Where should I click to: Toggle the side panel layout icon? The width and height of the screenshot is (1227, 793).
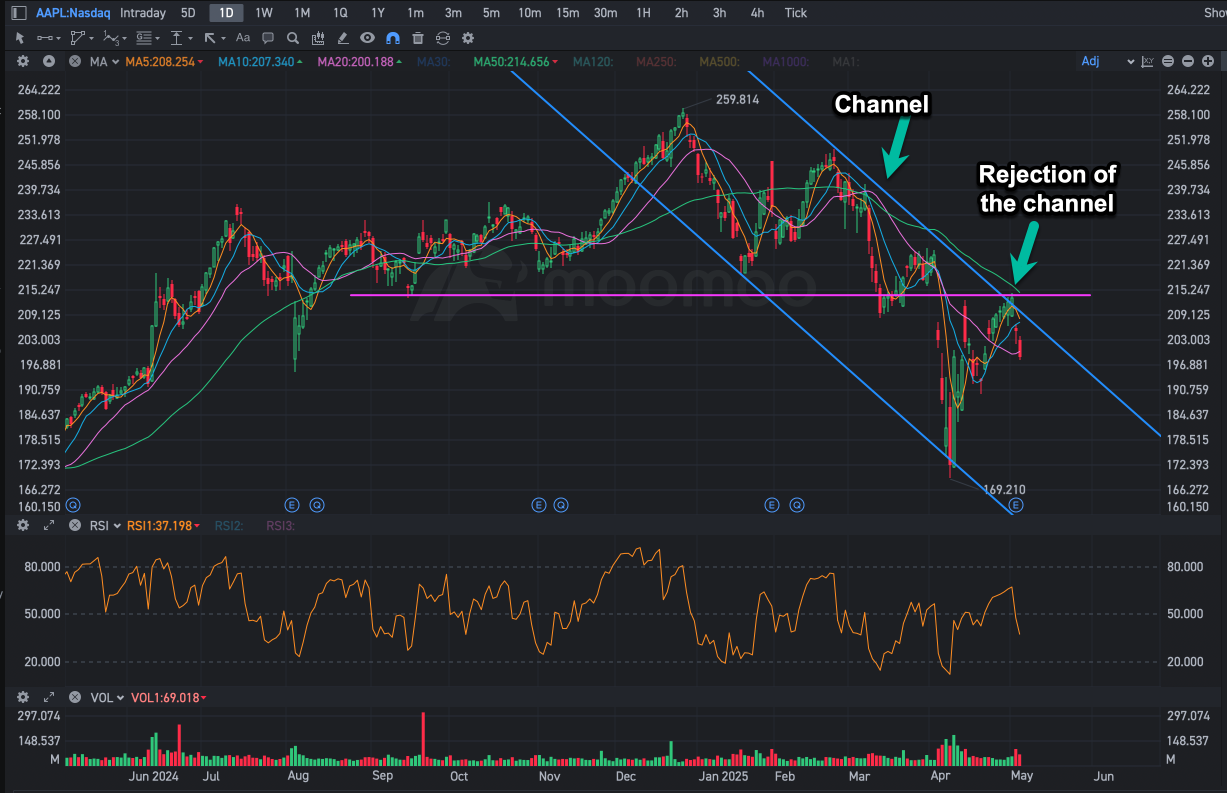(19, 13)
